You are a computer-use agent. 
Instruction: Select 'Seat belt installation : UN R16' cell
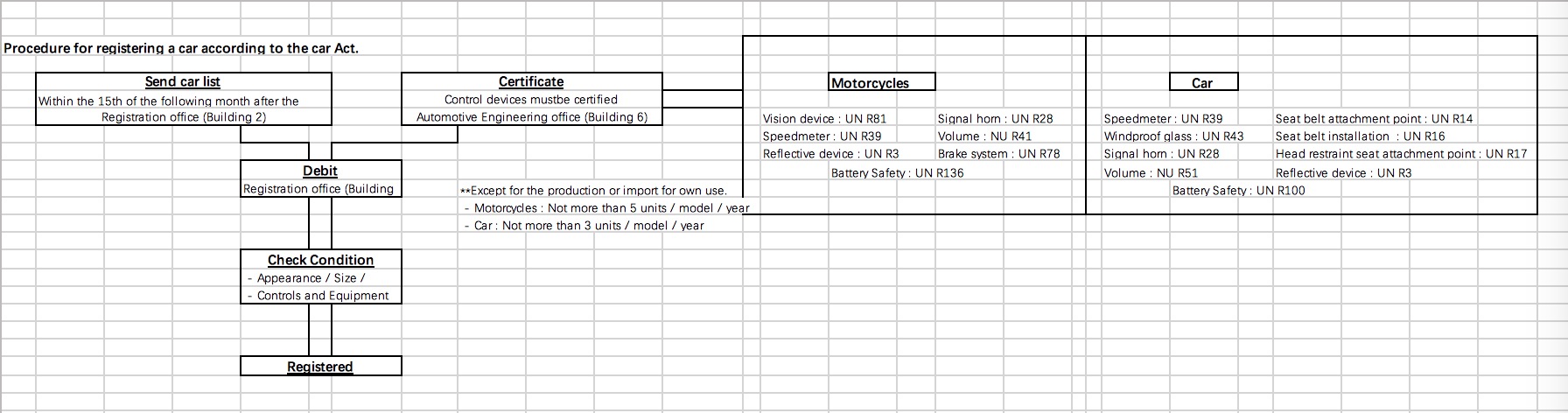click(1360, 136)
